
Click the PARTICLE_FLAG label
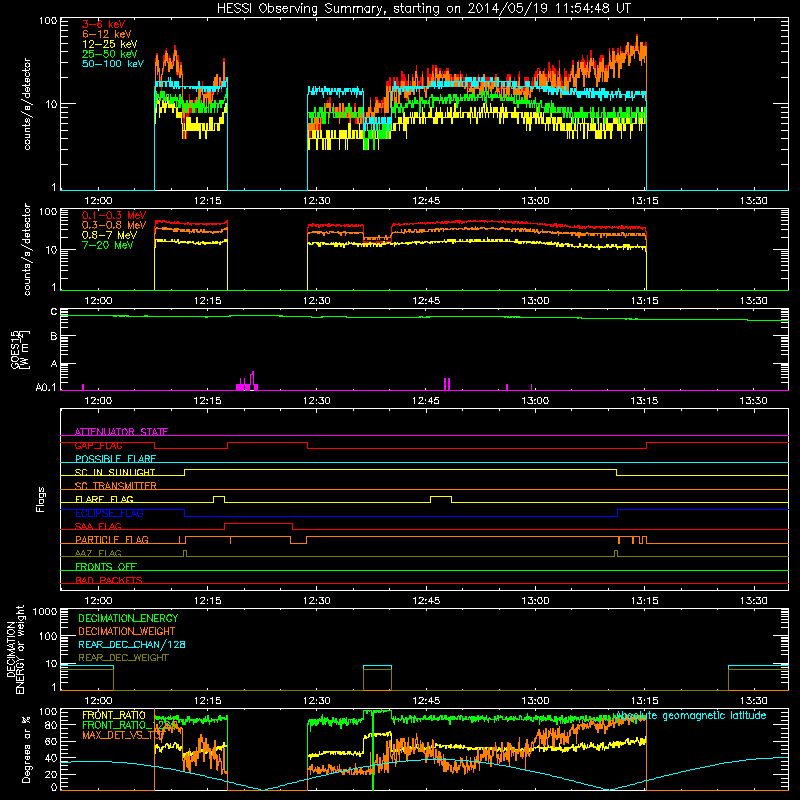coord(112,539)
